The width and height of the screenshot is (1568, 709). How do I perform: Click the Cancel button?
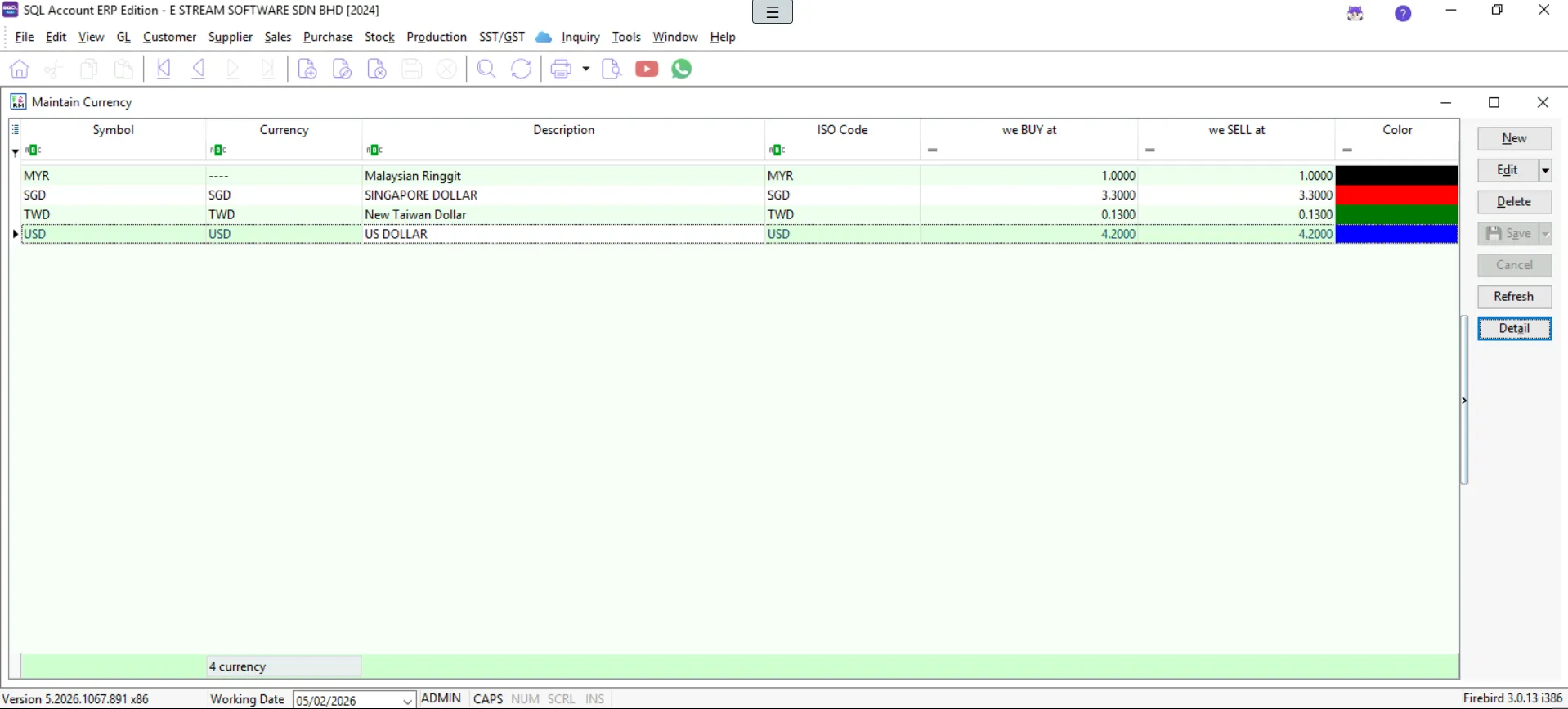coord(1514,265)
